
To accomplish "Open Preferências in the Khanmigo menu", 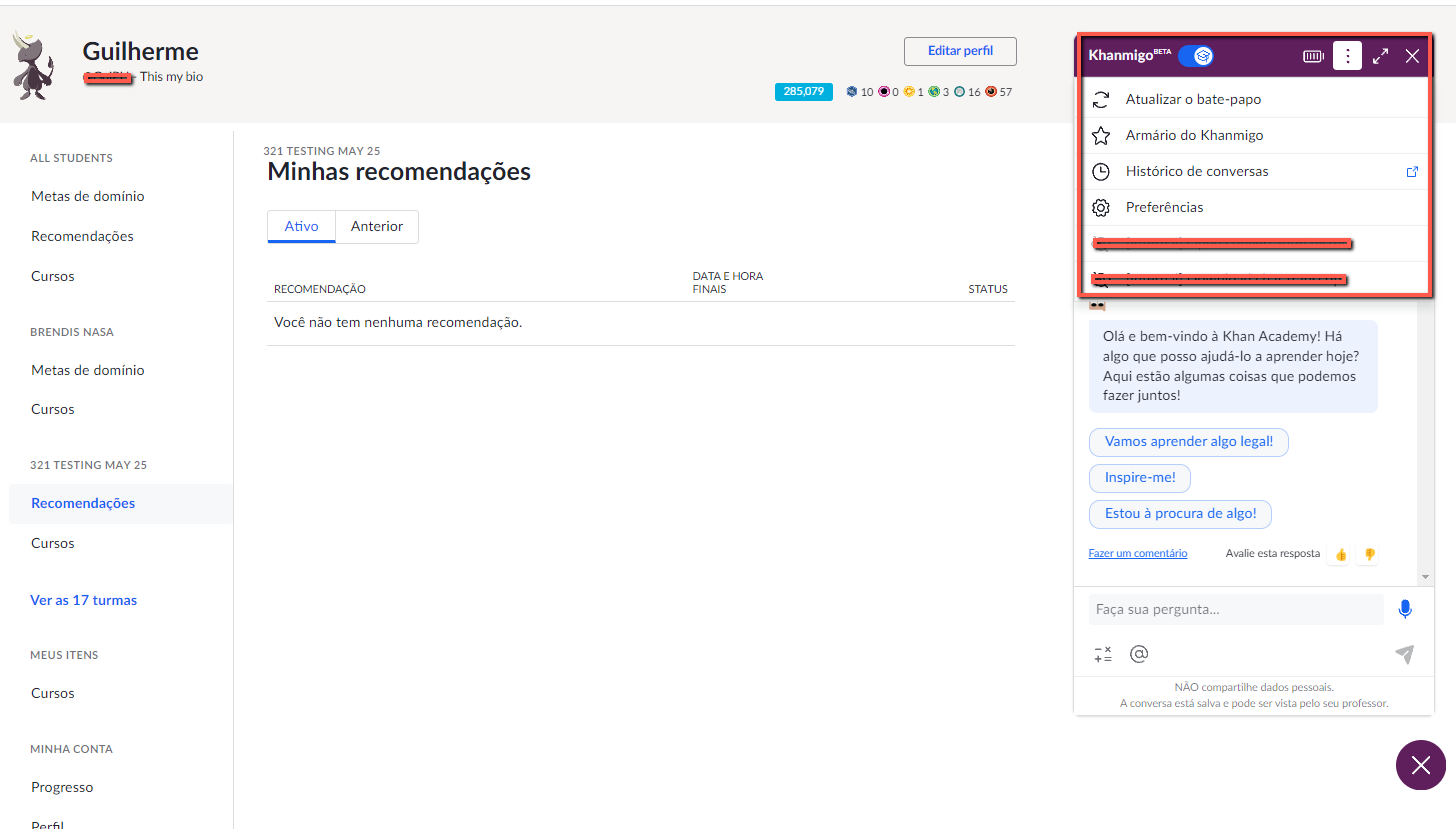I will coord(1255,207).
